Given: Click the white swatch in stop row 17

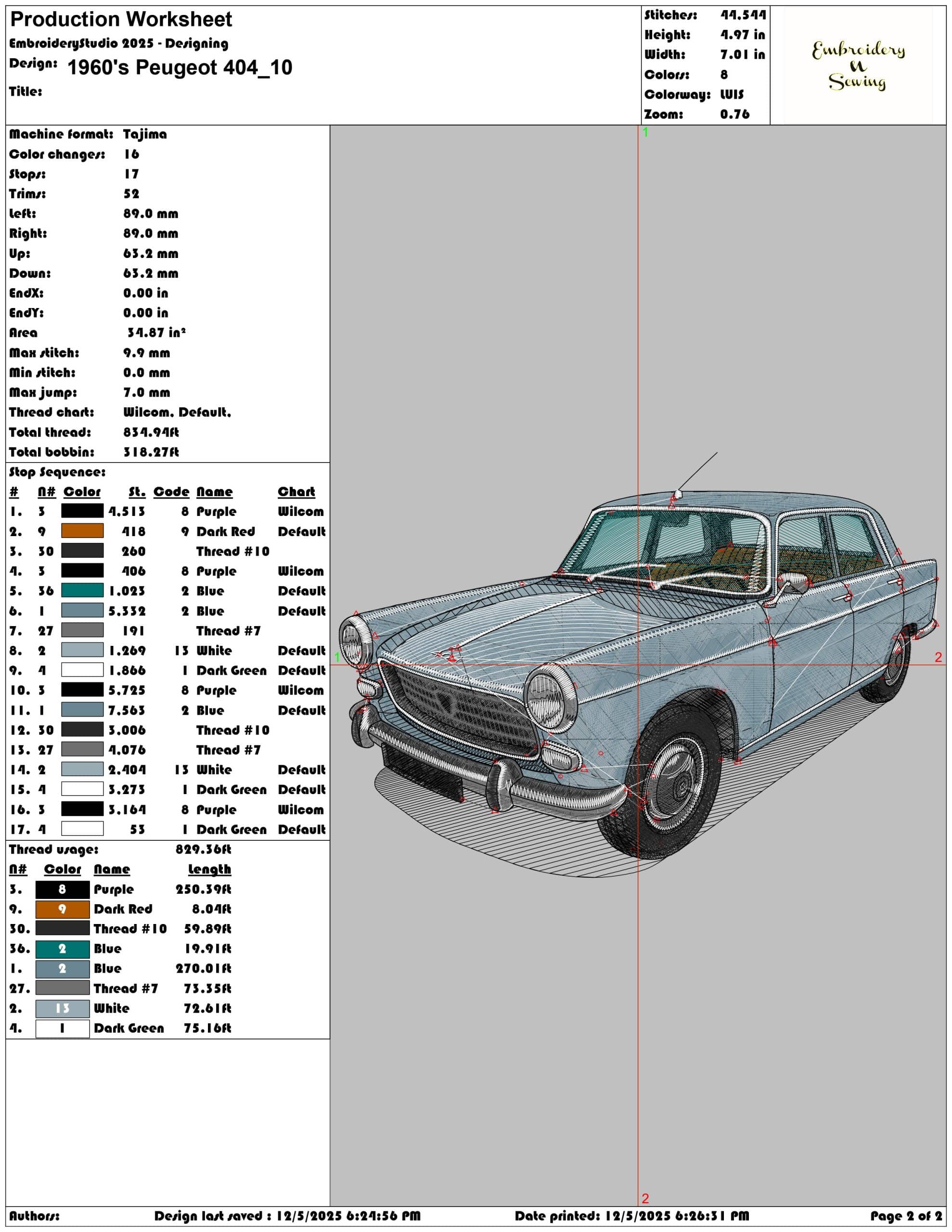Looking at the screenshot, I should point(82,829).
